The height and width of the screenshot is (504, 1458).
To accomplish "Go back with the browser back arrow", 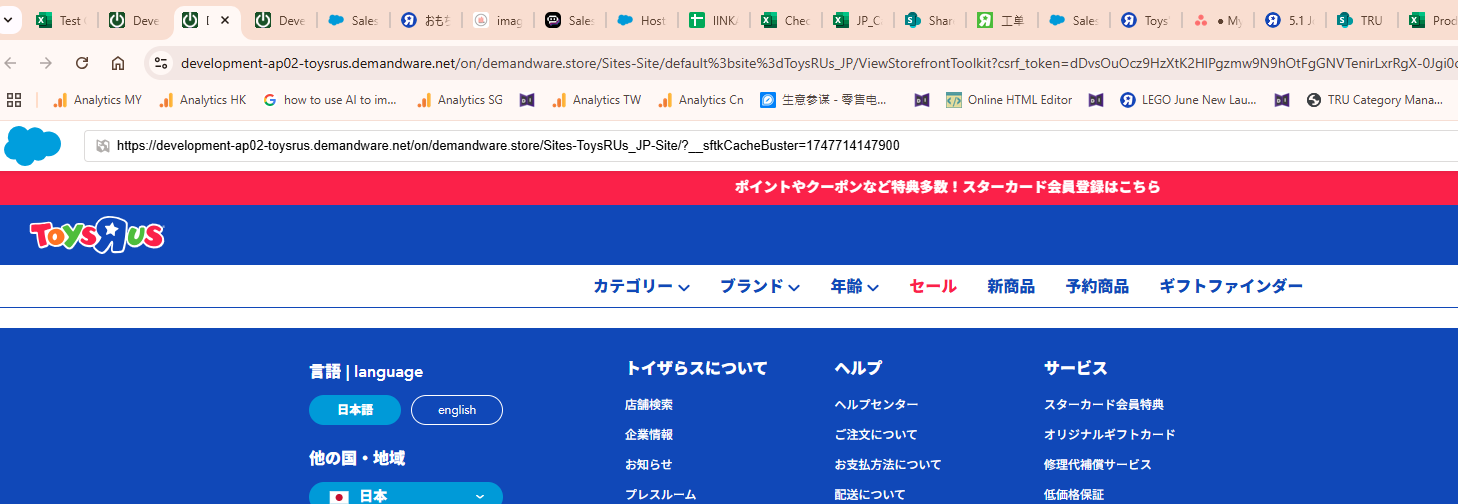I will pos(11,63).
